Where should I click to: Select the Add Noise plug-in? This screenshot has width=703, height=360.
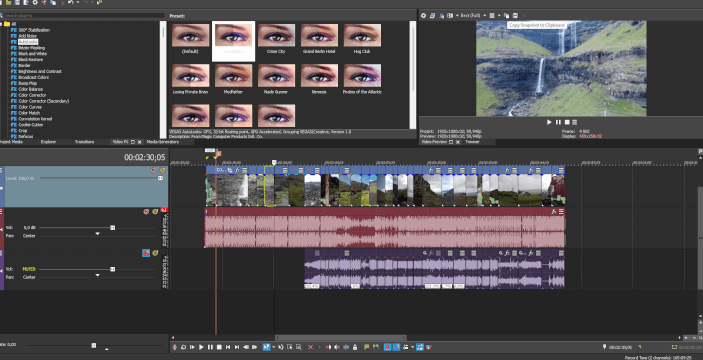tap(27, 36)
